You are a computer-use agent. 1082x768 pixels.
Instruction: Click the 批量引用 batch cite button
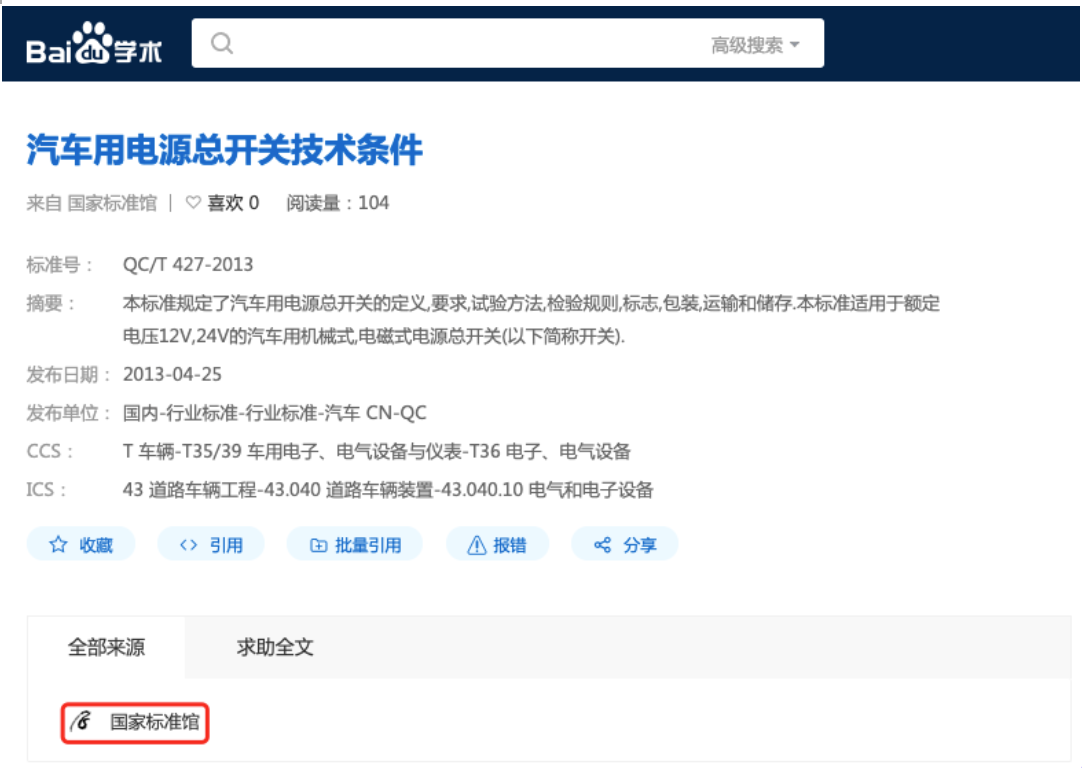click(355, 545)
